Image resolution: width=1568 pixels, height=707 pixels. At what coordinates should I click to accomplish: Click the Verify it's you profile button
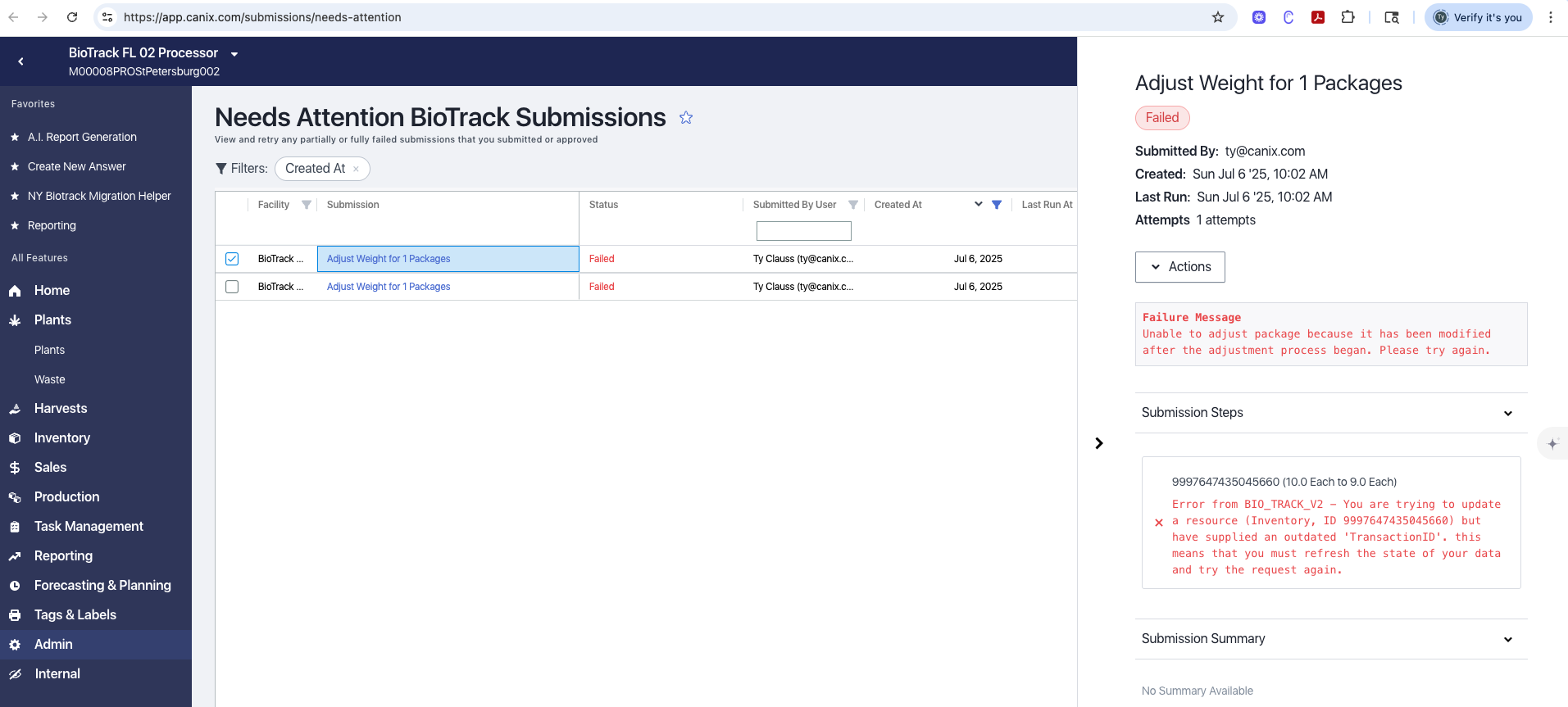1479,17
